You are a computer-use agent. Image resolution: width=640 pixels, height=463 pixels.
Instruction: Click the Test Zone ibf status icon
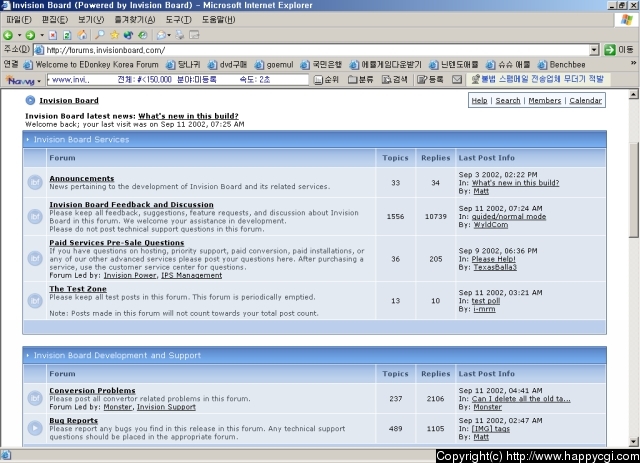pos(35,301)
